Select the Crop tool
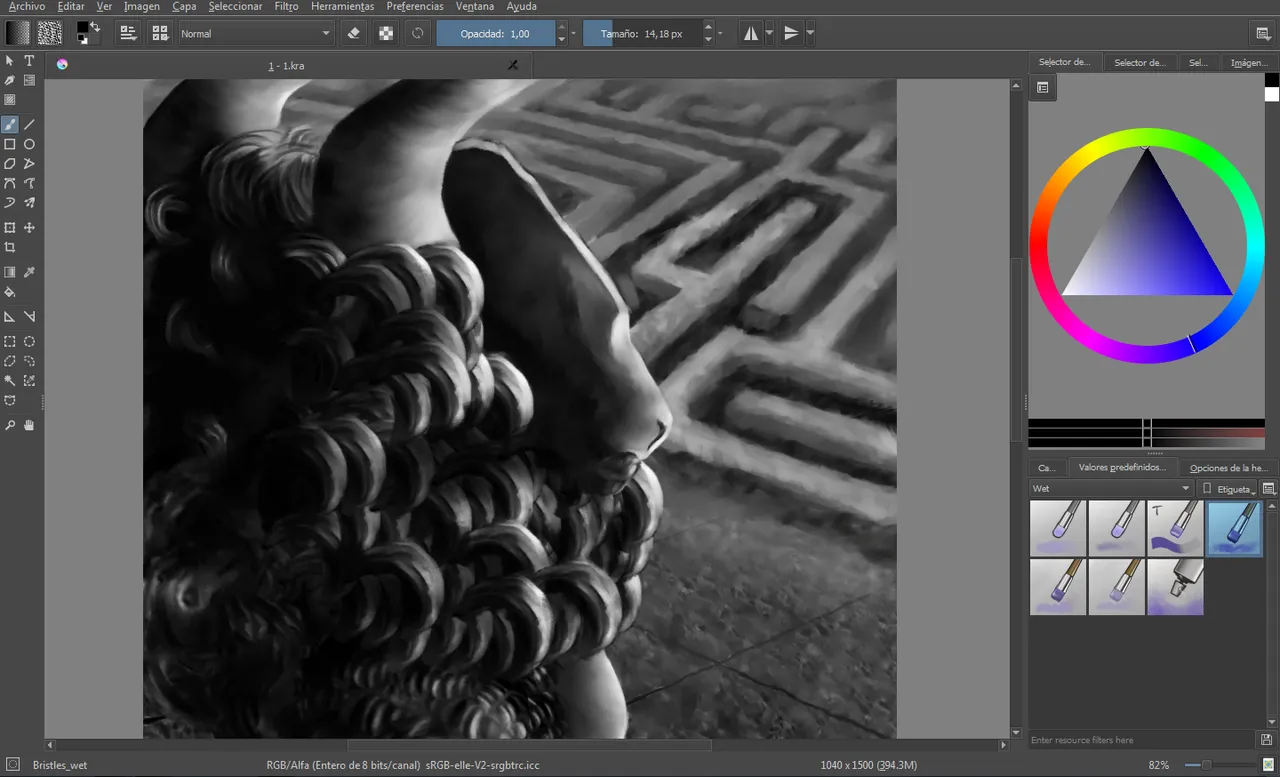Image resolution: width=1280 pixels, height=777 pixels. coord(10,247)
